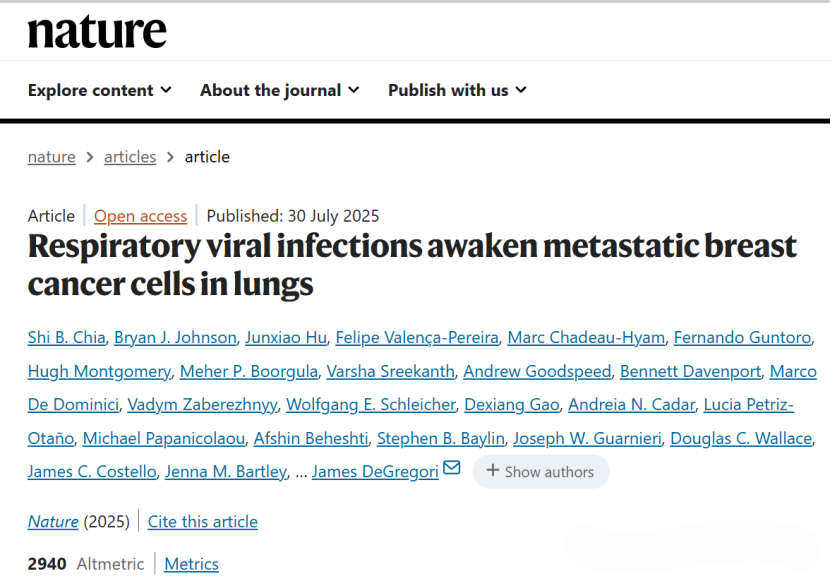The height and width of the screenshot is (581, 831).
Task: Select author Bryan J. Johnson
Action: point(175,337)
